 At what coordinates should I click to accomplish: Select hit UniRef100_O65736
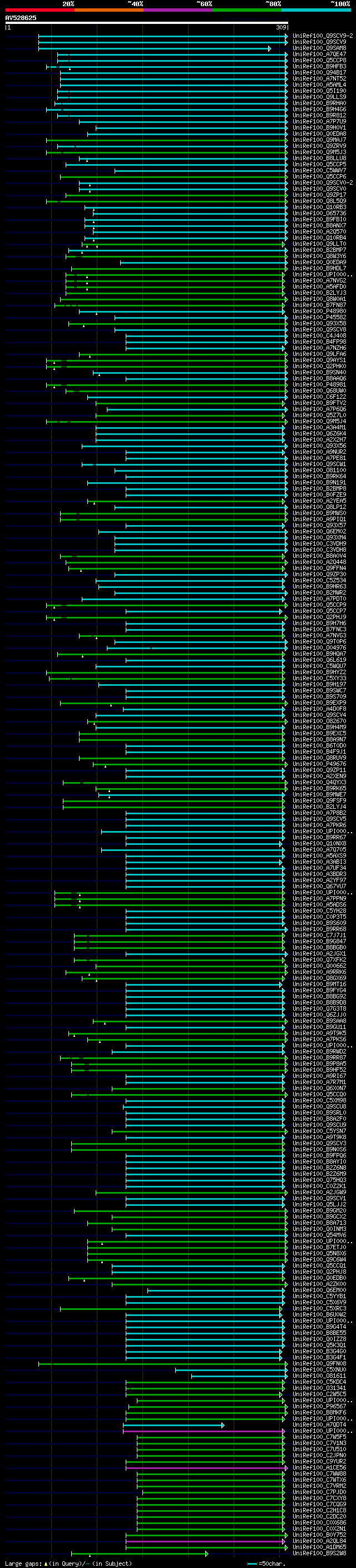[319, 213]
